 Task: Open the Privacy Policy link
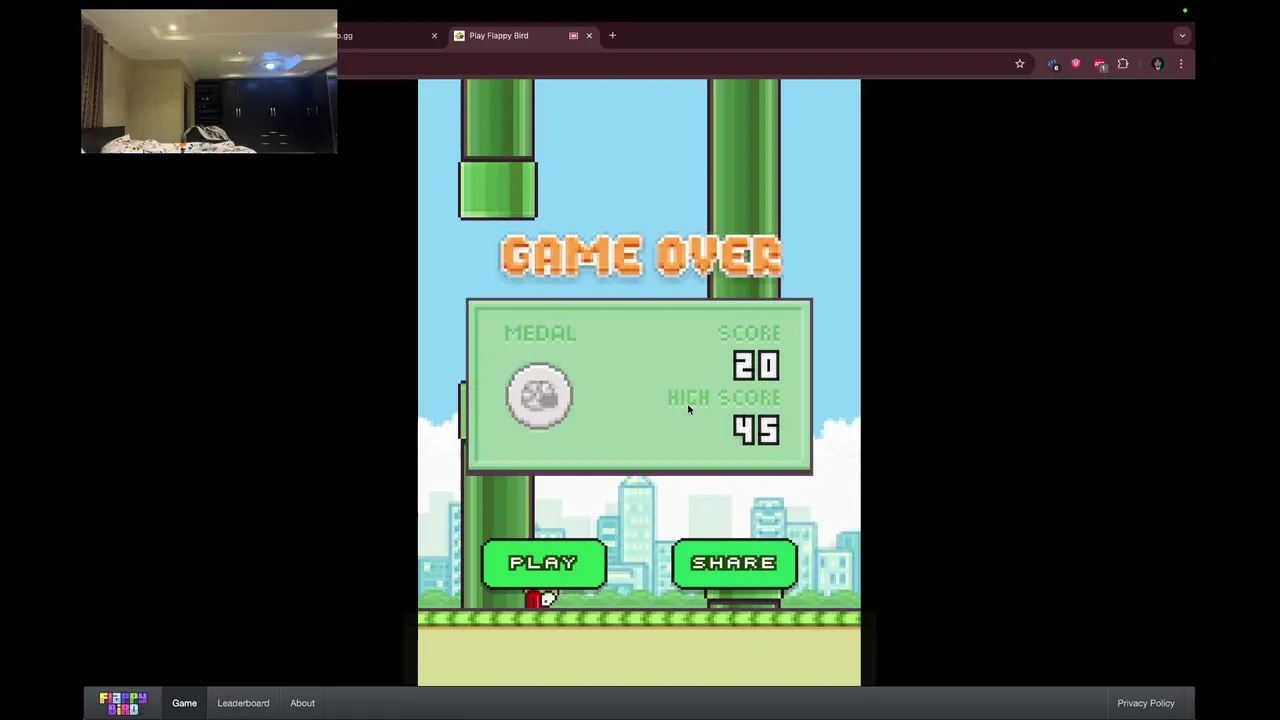(1146, 703)
